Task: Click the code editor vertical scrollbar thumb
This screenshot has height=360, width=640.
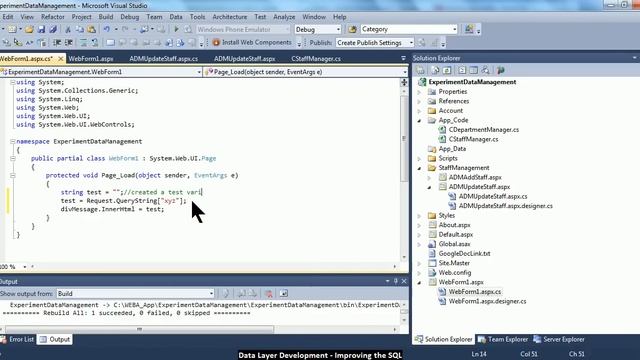Action: (x=404, y=139)
